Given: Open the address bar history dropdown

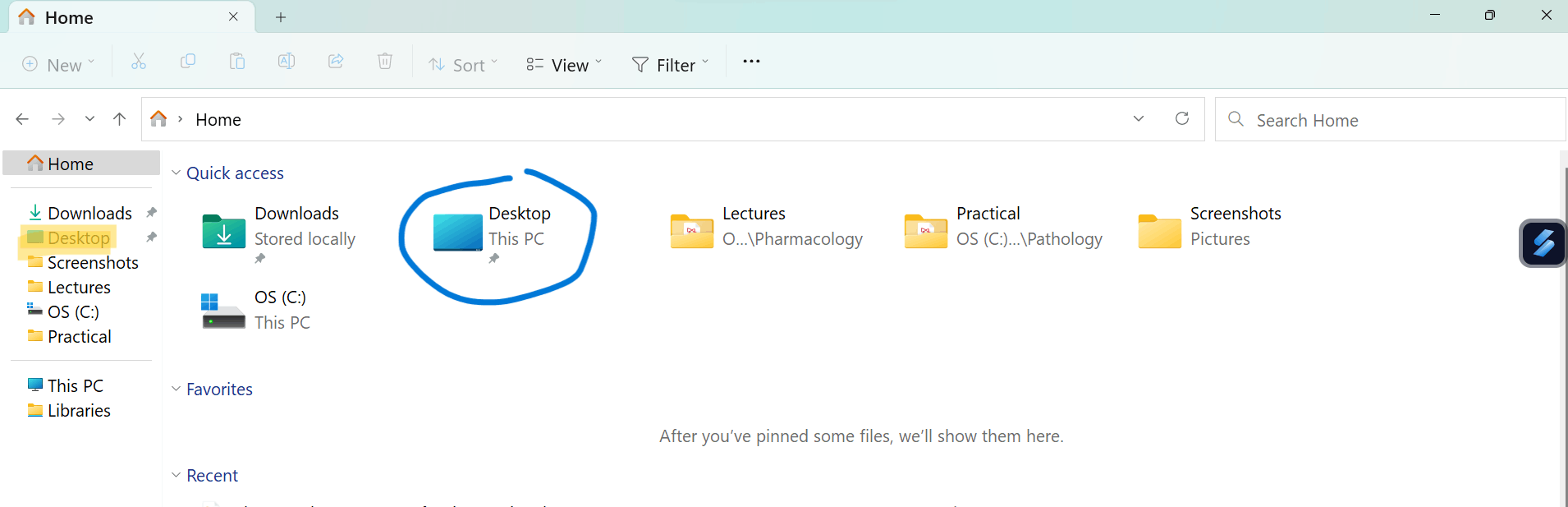Looking at the screenshot, I should click(1139, 119).
